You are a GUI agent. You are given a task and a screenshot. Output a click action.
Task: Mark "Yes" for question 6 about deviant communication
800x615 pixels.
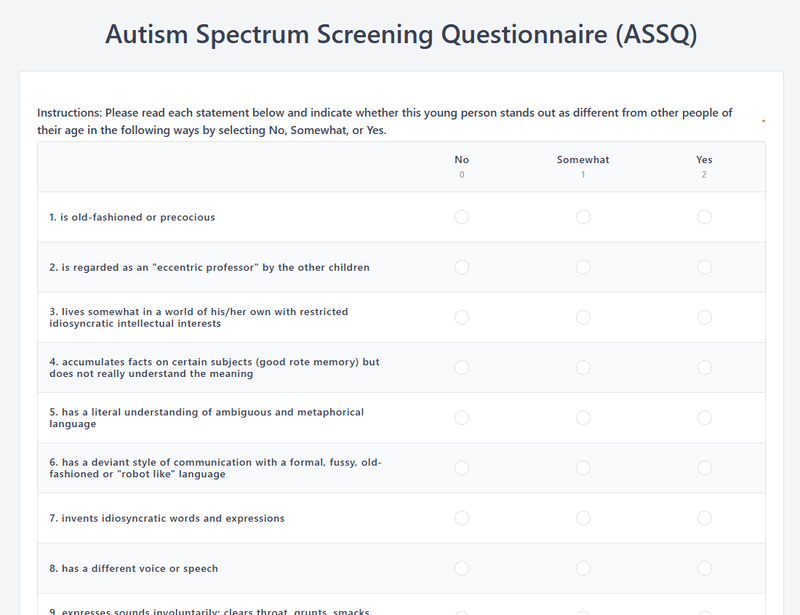click(x=704, y=468)
